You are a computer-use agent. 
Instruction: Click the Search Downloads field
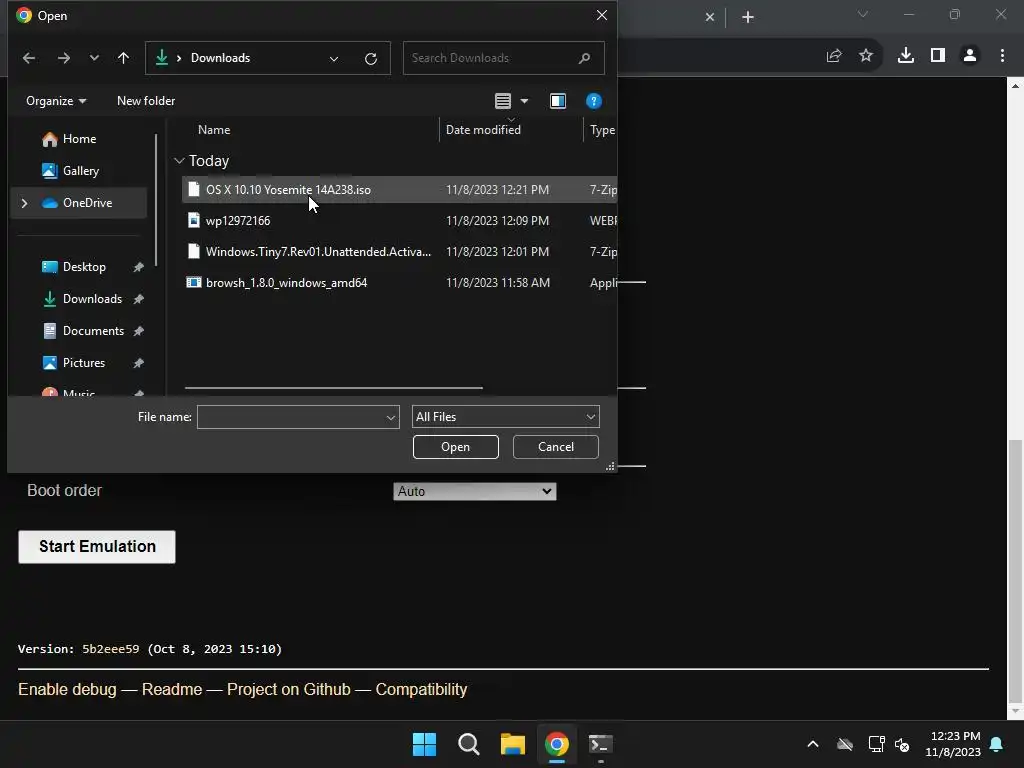click(504, 58)
